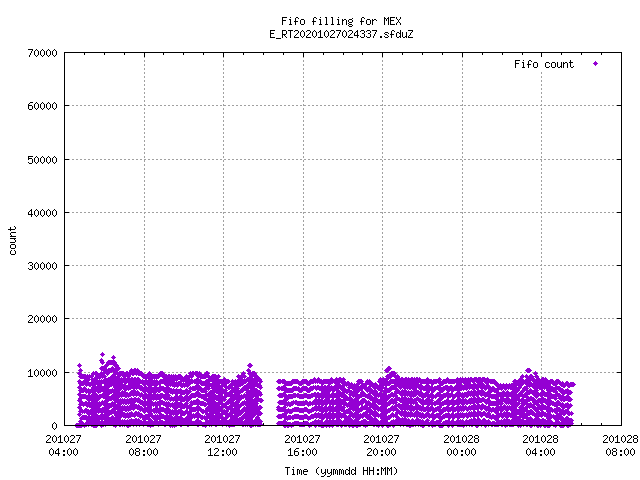The image size is (640, 480).
Task: Click the chart title 'Fifo filling for MEX'
Action: point(341,21)
